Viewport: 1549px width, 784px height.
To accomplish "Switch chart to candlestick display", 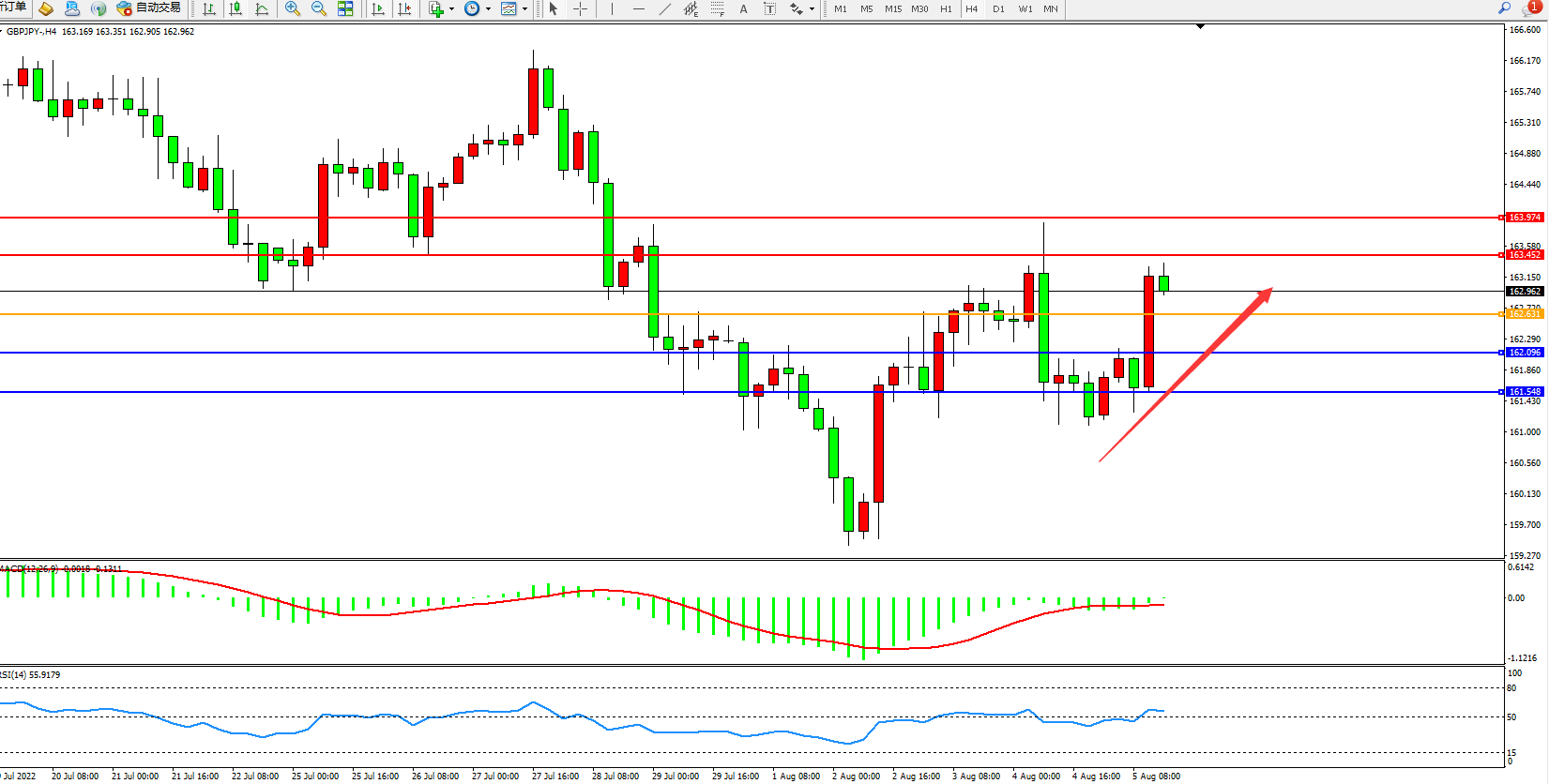I will pos(235,8).
